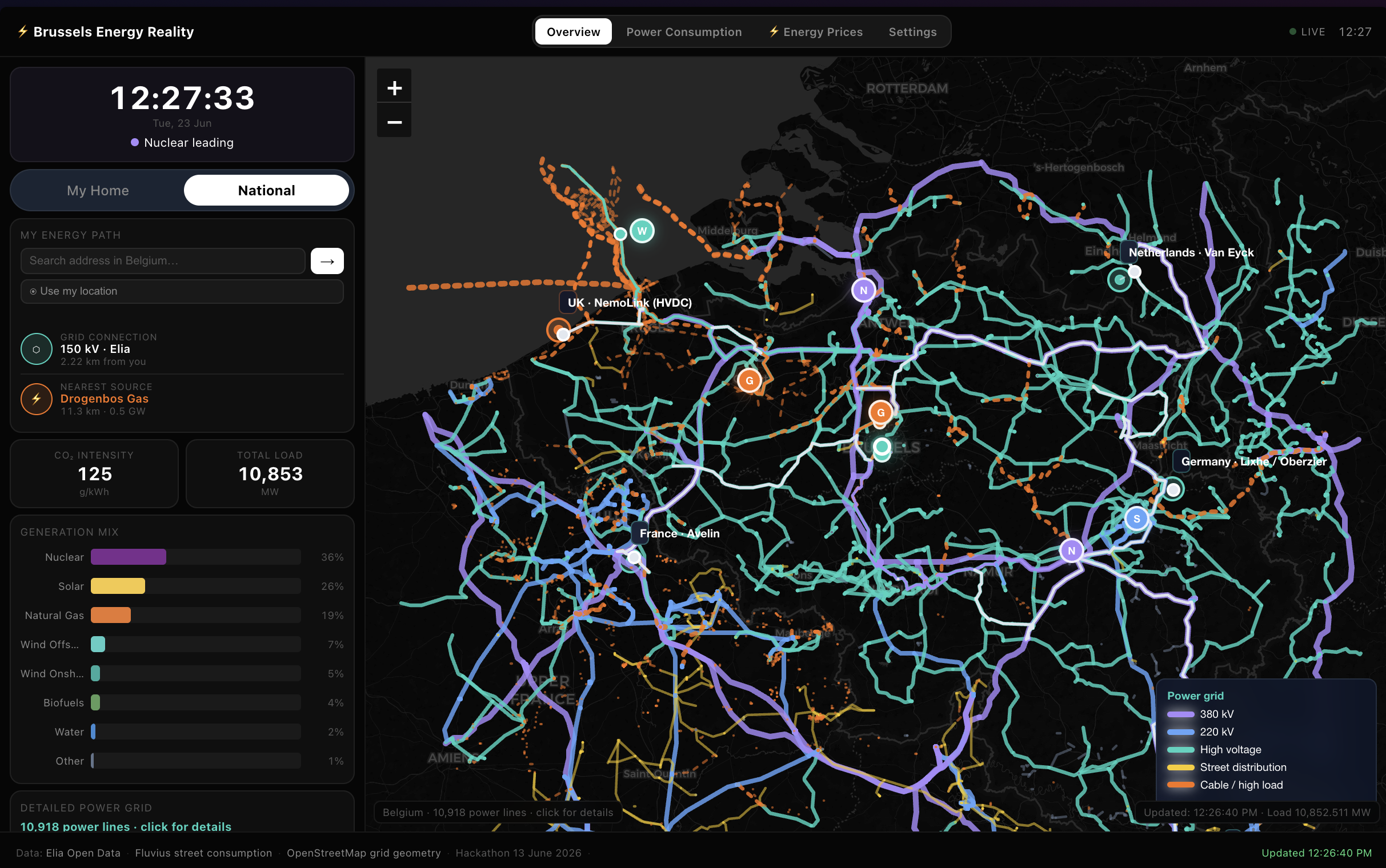Open 10,918 power lines details link
The image size is (1386, 868).
[x=126, y=826]
